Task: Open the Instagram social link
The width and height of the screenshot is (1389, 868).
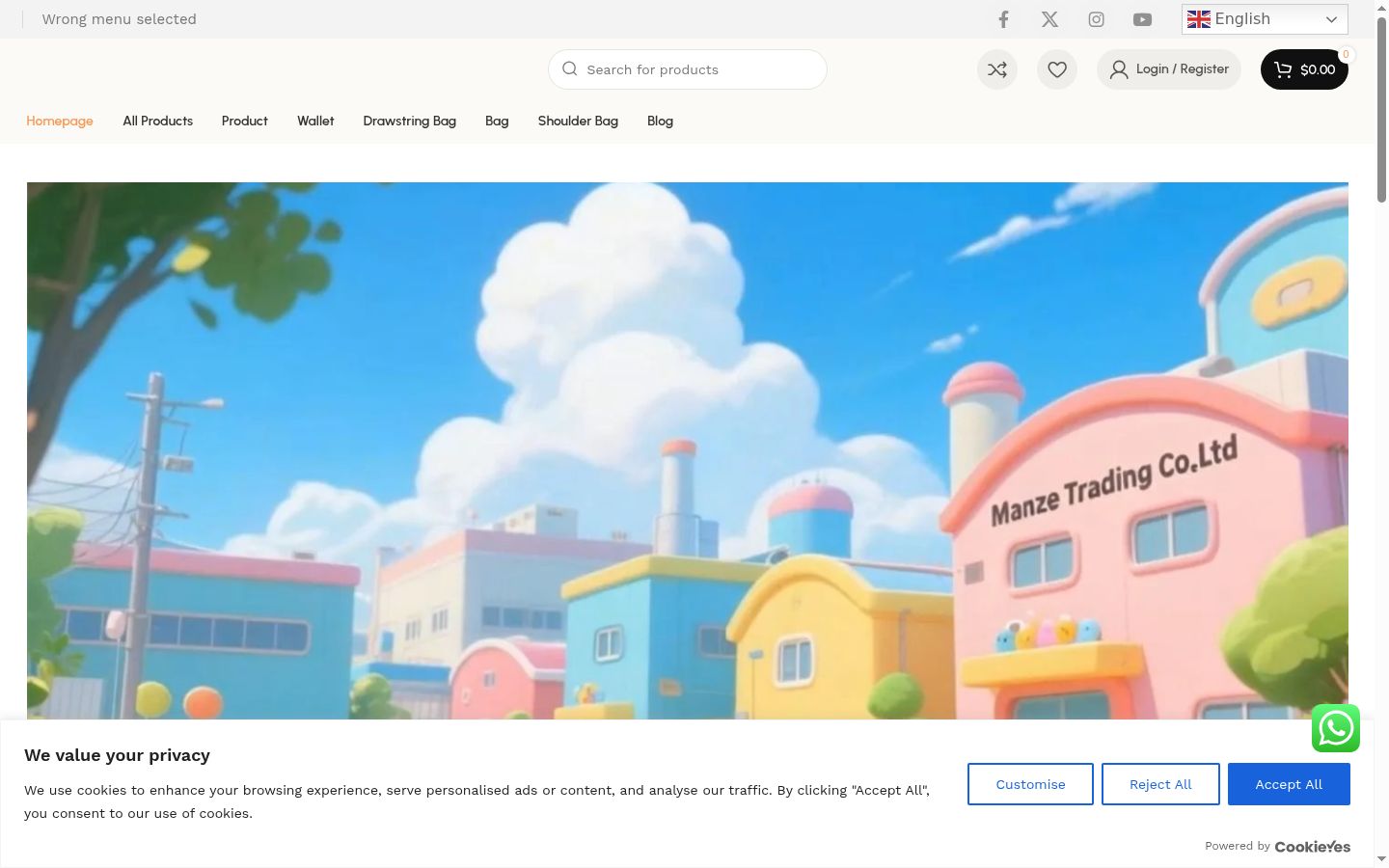Action: coord(1096,19)
